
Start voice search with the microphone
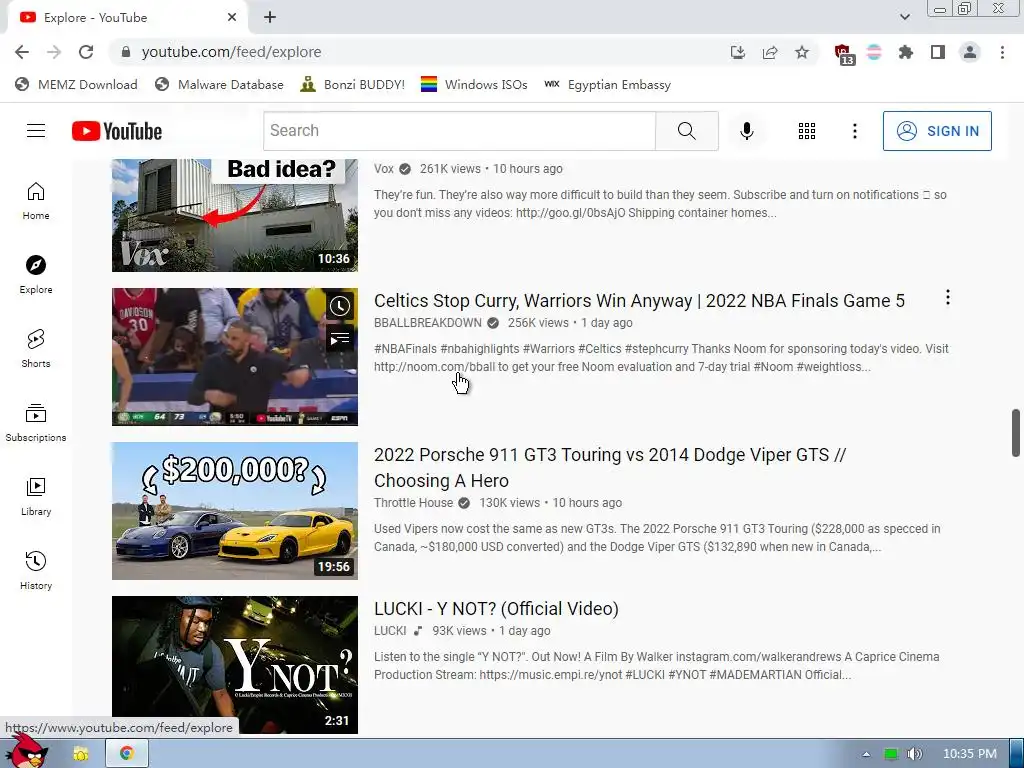(746, 131)
